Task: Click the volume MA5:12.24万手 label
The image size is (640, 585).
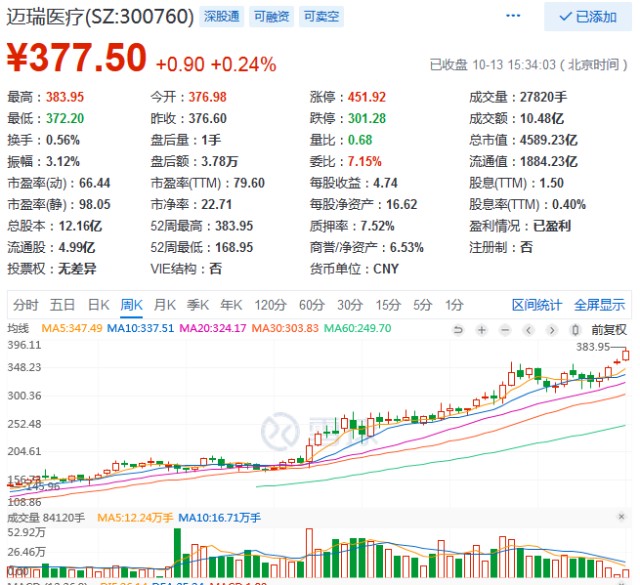Action: (x=135, y=518)
